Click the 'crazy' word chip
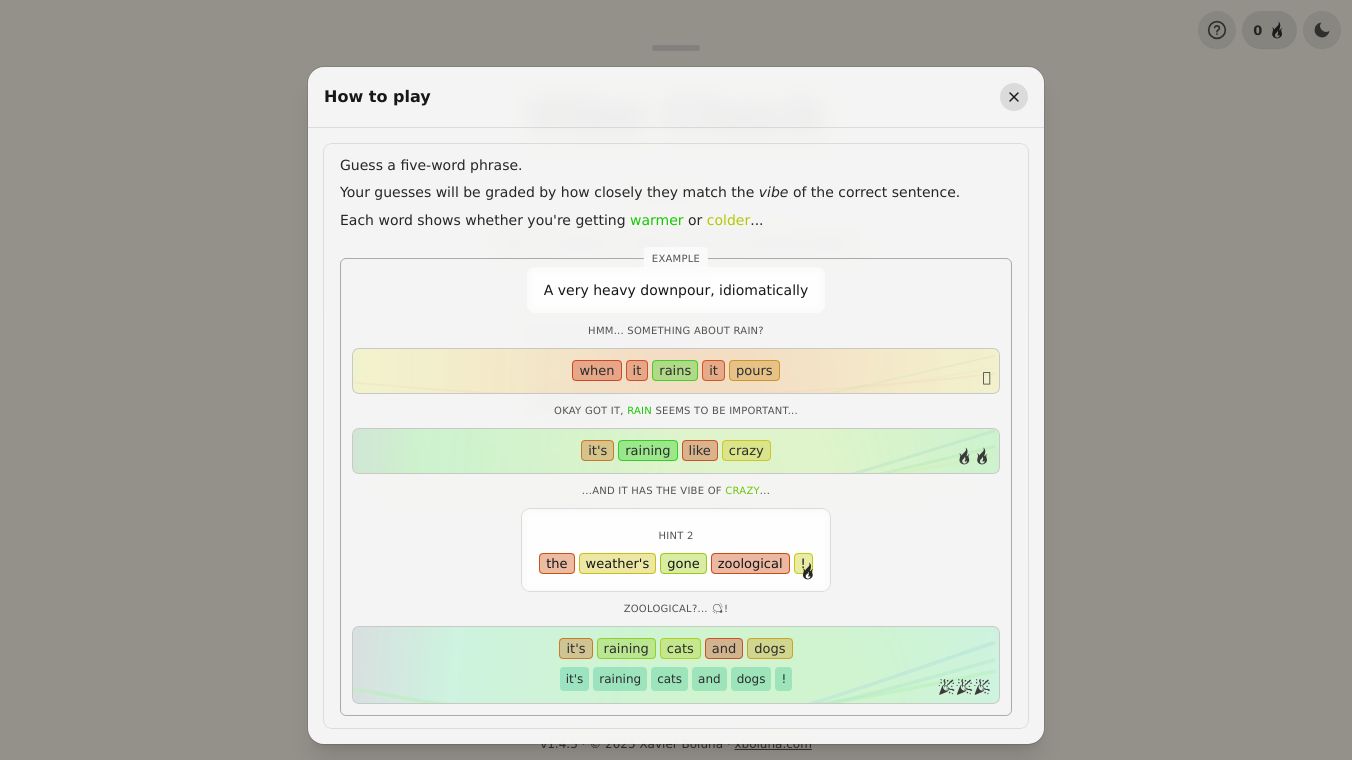 pyautogui.click(x=746, y=451)
